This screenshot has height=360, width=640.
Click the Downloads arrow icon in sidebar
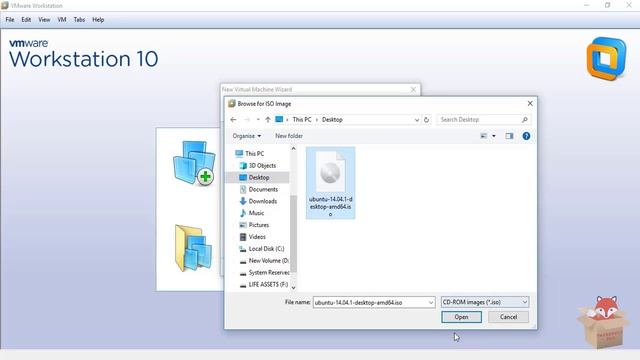[243, 201]
